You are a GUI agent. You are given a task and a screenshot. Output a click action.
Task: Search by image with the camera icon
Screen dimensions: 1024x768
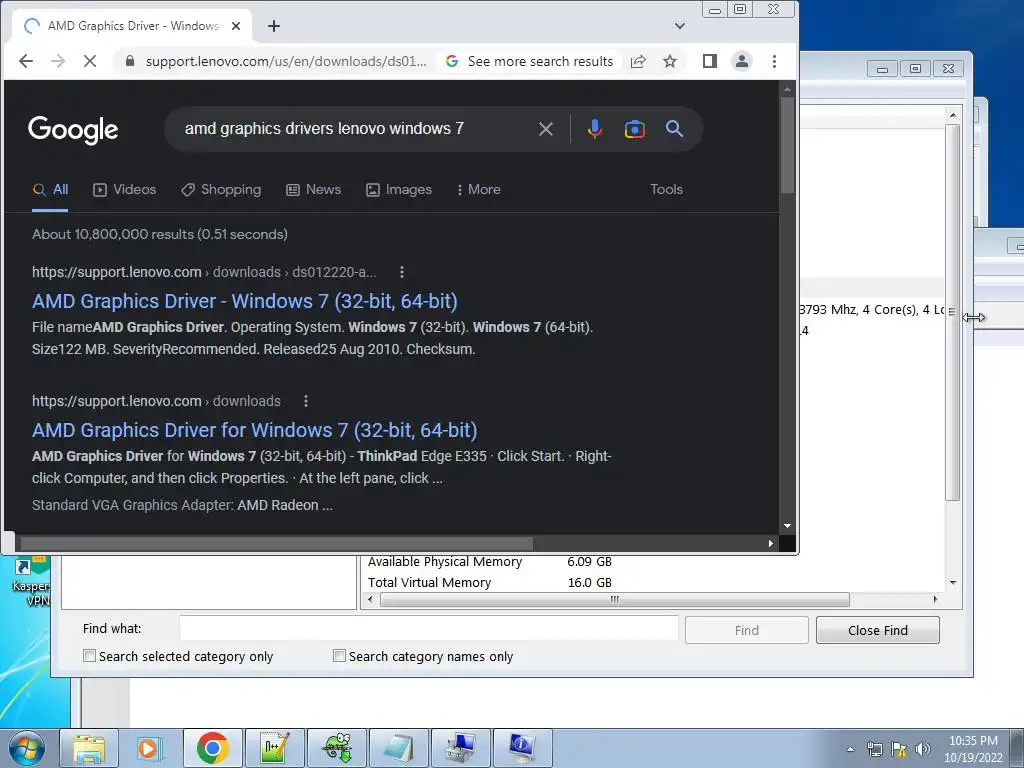coord(635,129)
